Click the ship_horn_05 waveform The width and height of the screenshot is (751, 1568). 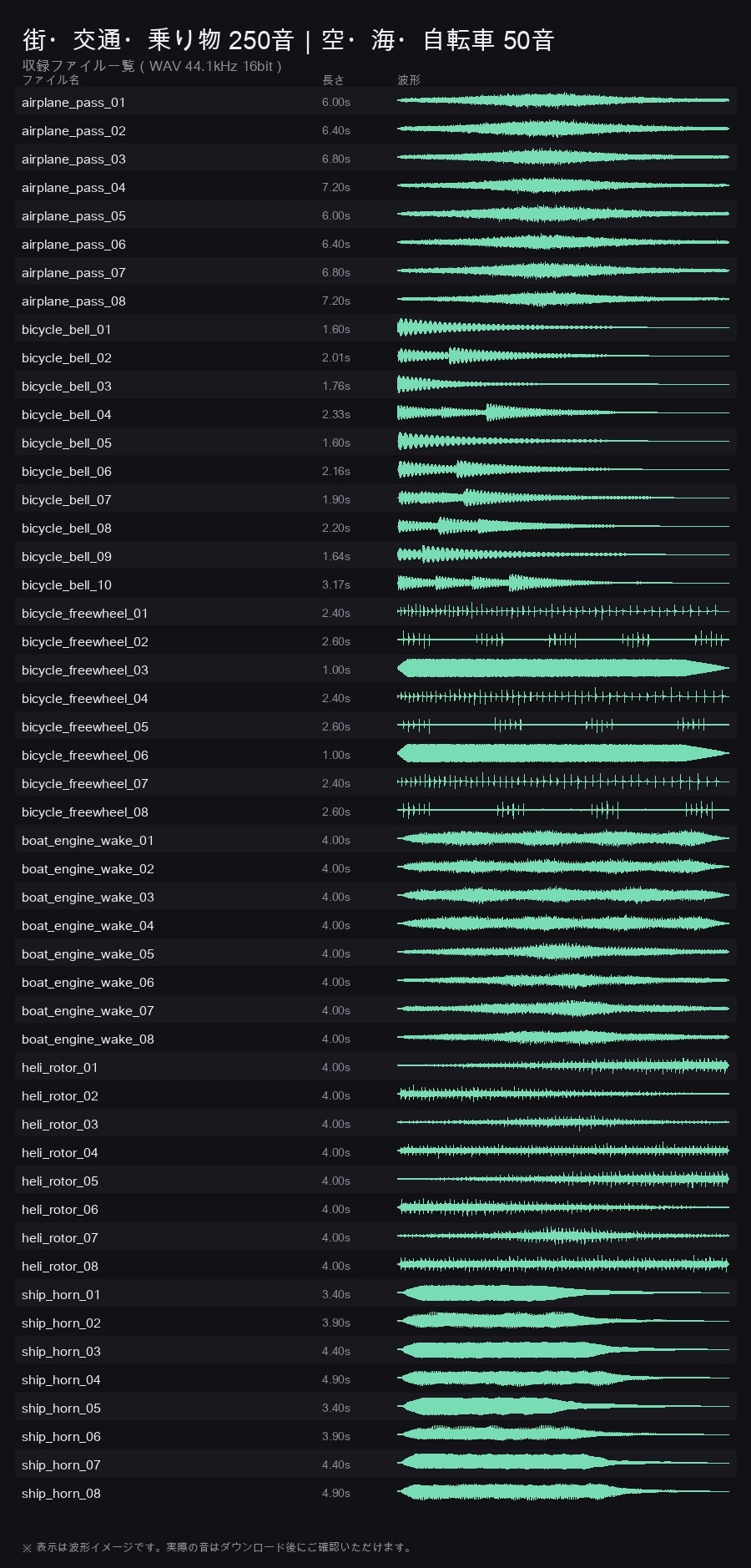(563, 1406)
